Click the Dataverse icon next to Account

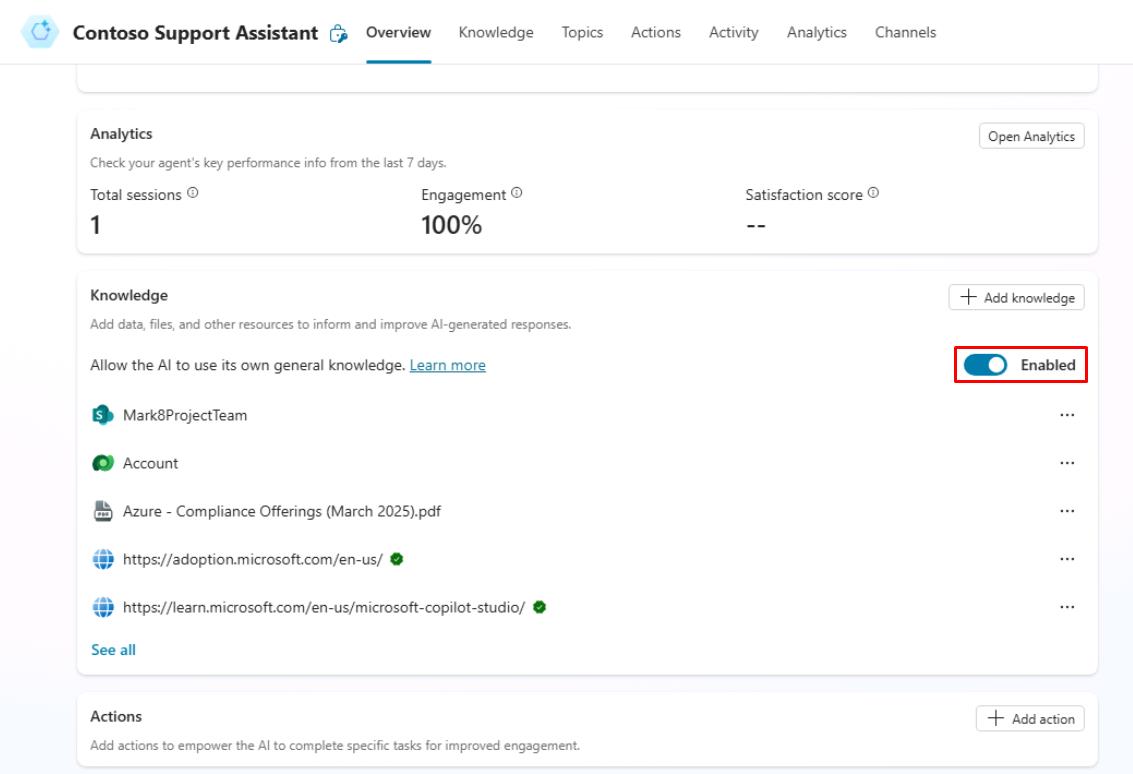[102, 463]
